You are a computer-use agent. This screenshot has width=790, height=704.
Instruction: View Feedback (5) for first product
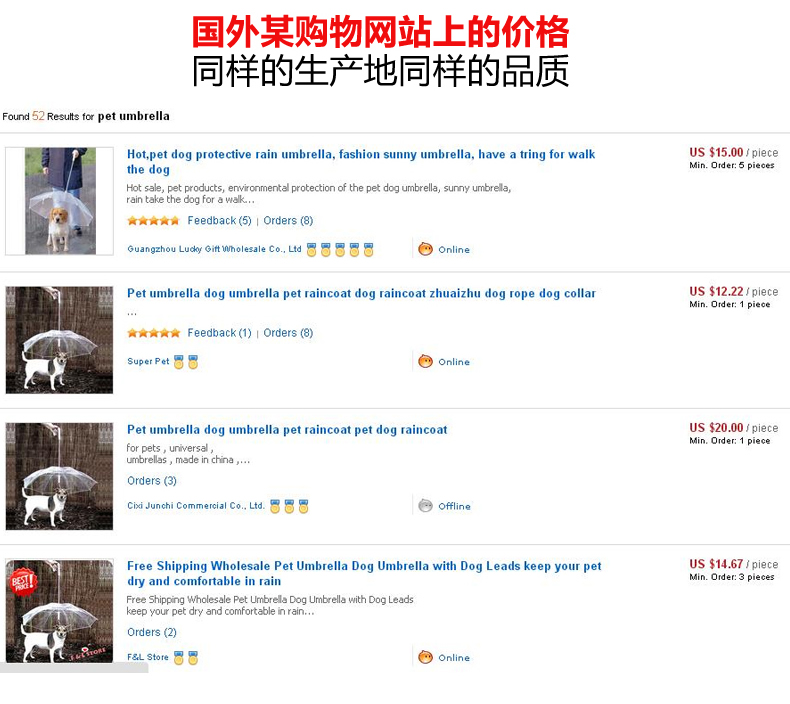[219, 221]
